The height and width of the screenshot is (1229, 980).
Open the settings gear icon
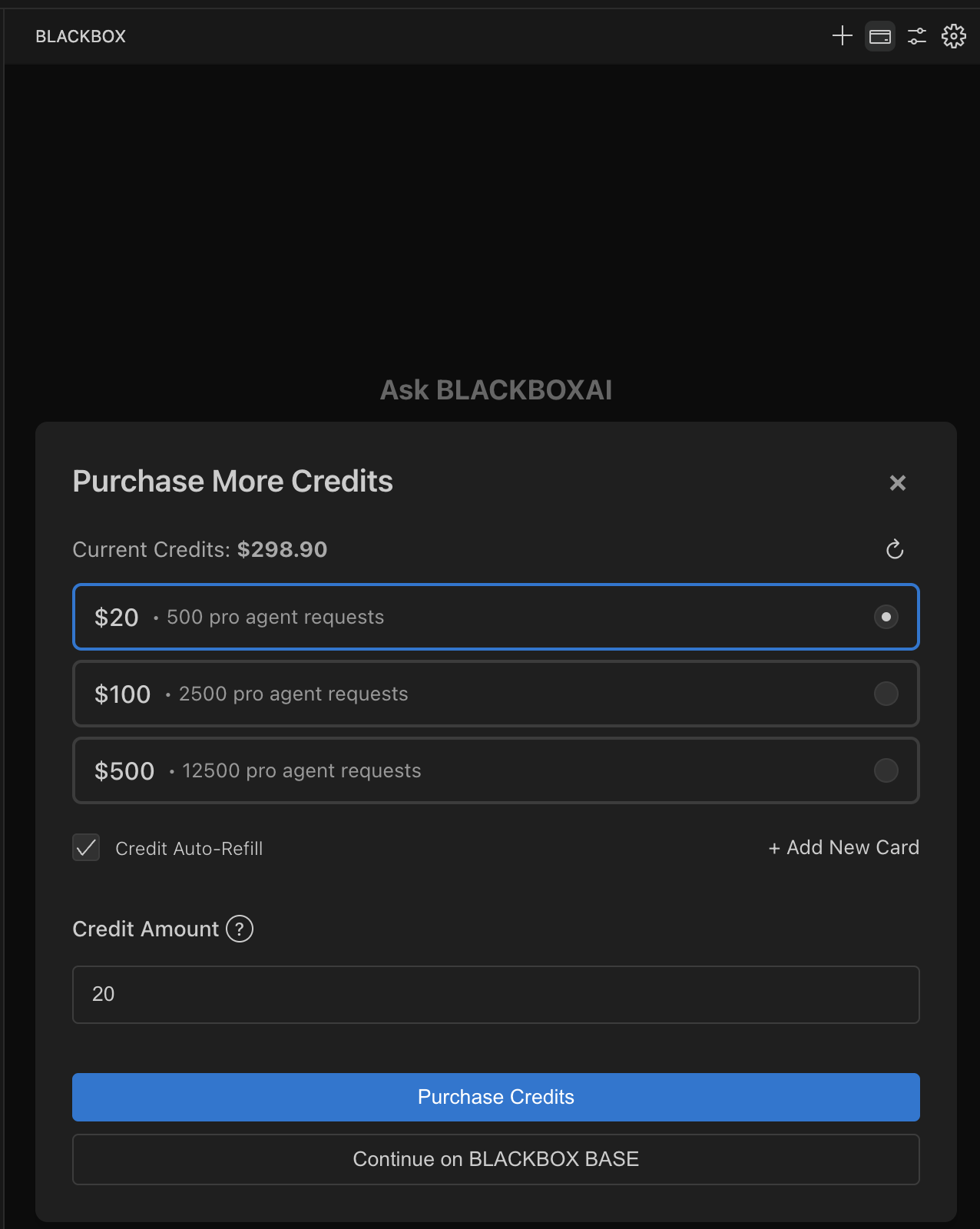point(954,36)
